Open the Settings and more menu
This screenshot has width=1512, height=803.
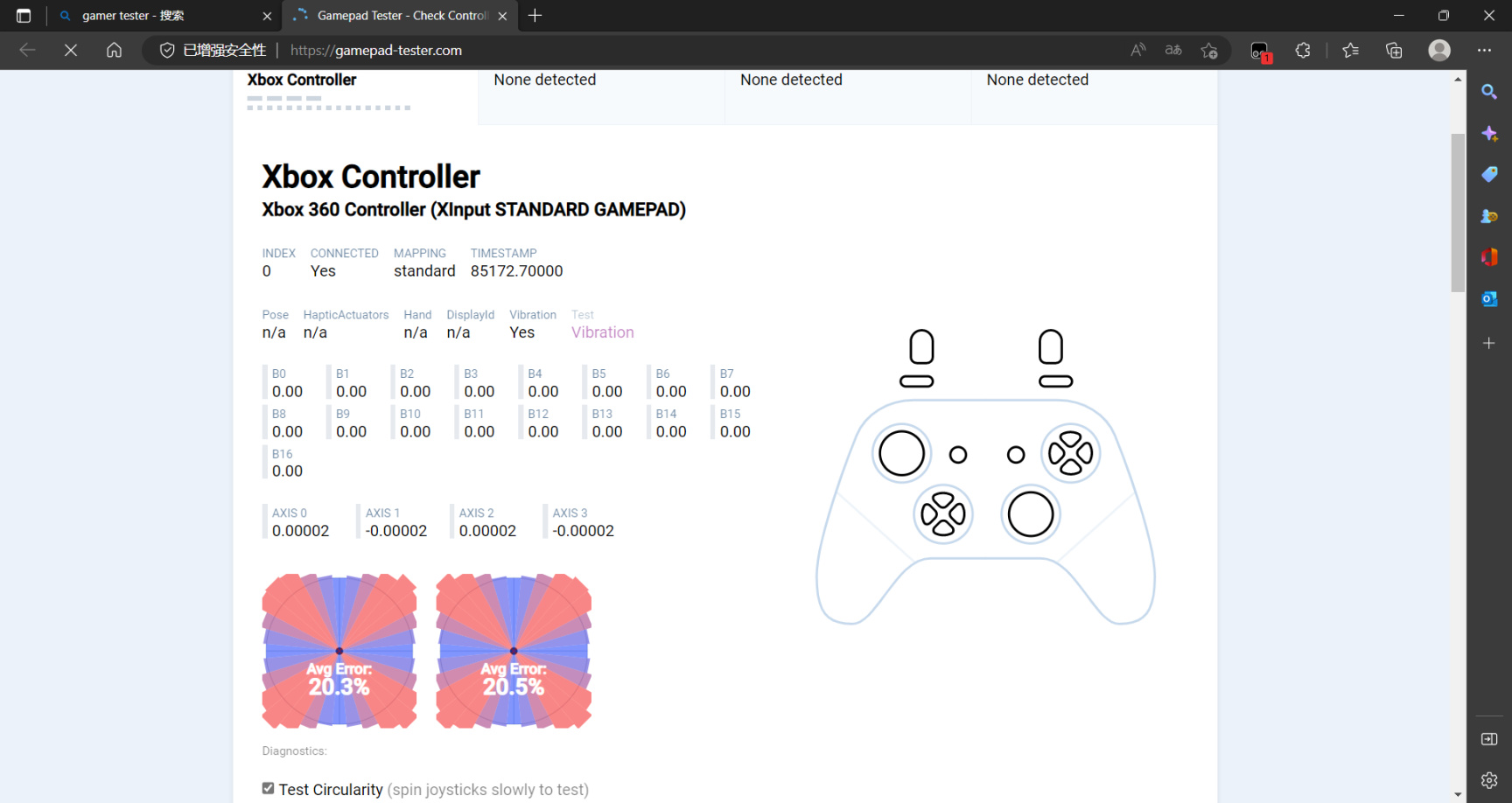(x=1485, y=51)
